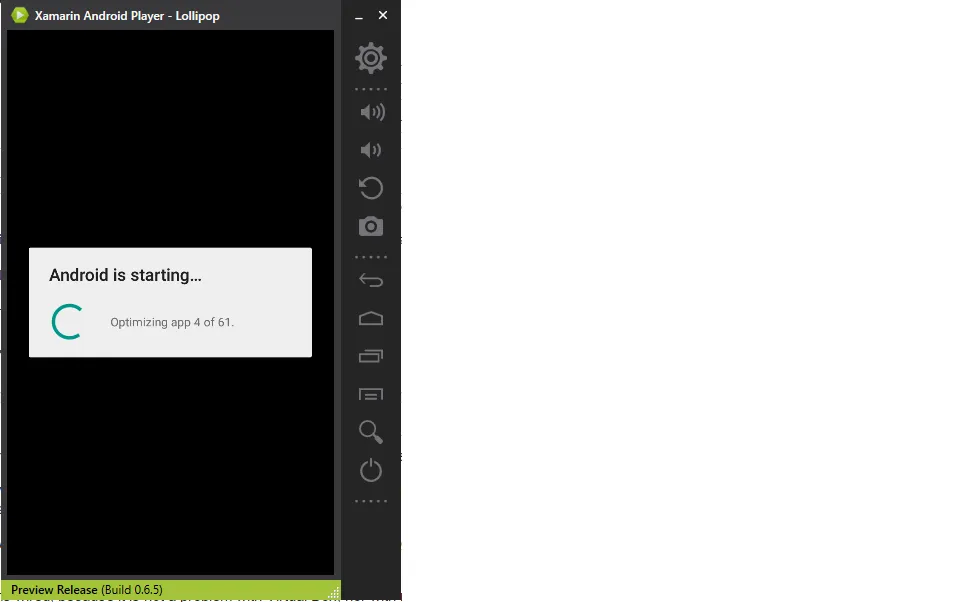The height and width of the screenshot is (602, 960).
Task: Open the Android menu key
Action: 370,394
